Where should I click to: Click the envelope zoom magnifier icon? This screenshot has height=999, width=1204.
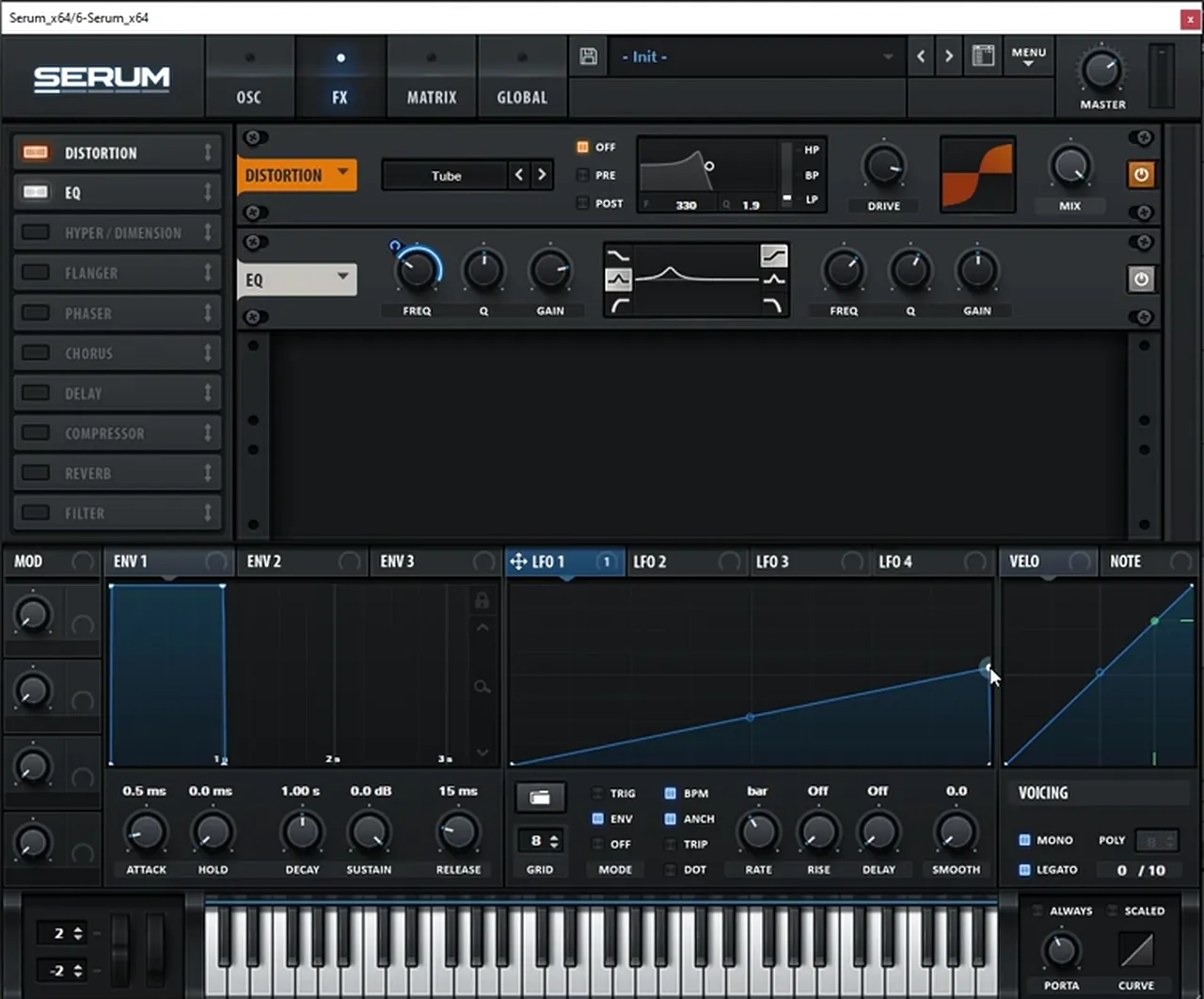[482, 688]
